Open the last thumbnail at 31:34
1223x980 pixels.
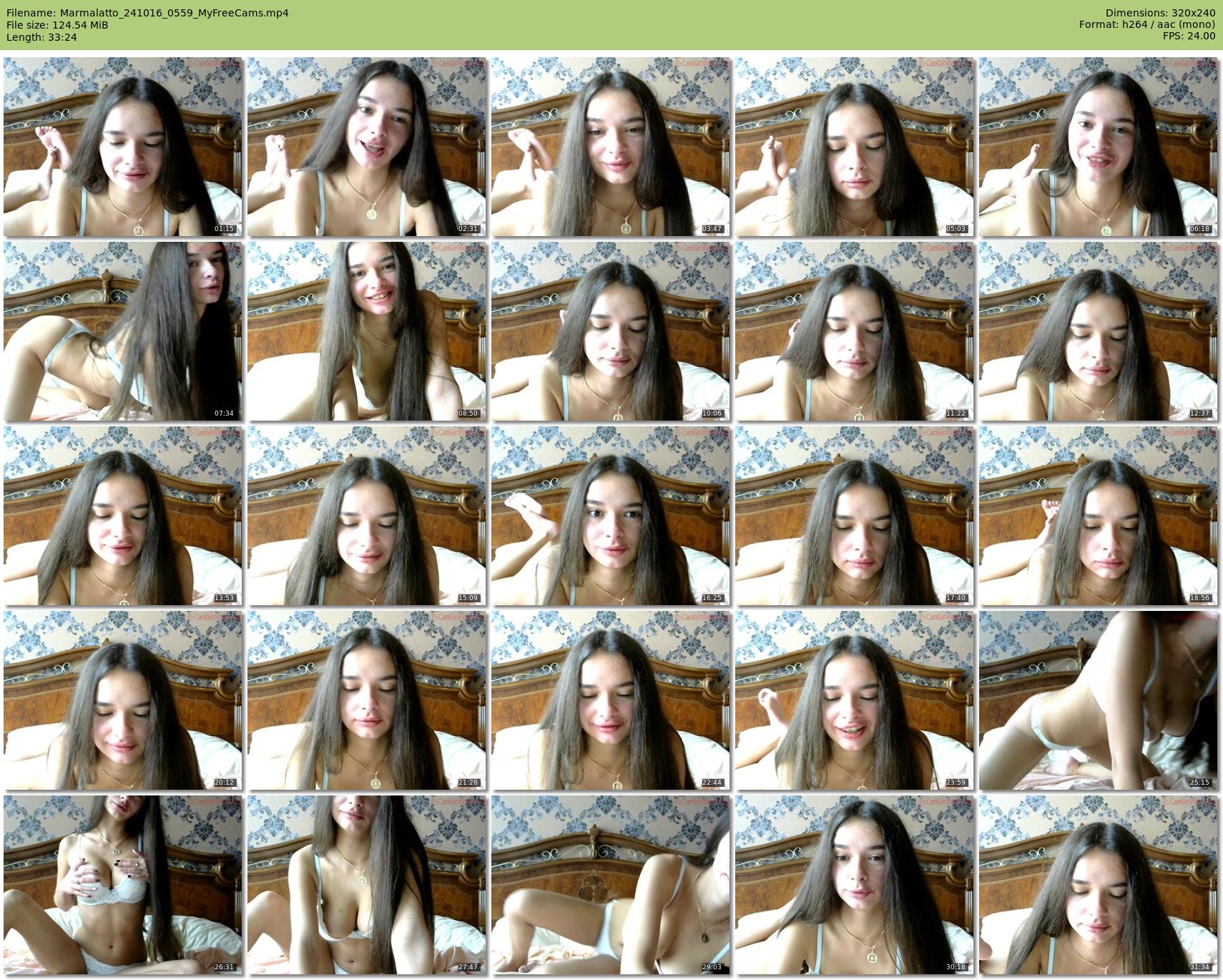1099,885
